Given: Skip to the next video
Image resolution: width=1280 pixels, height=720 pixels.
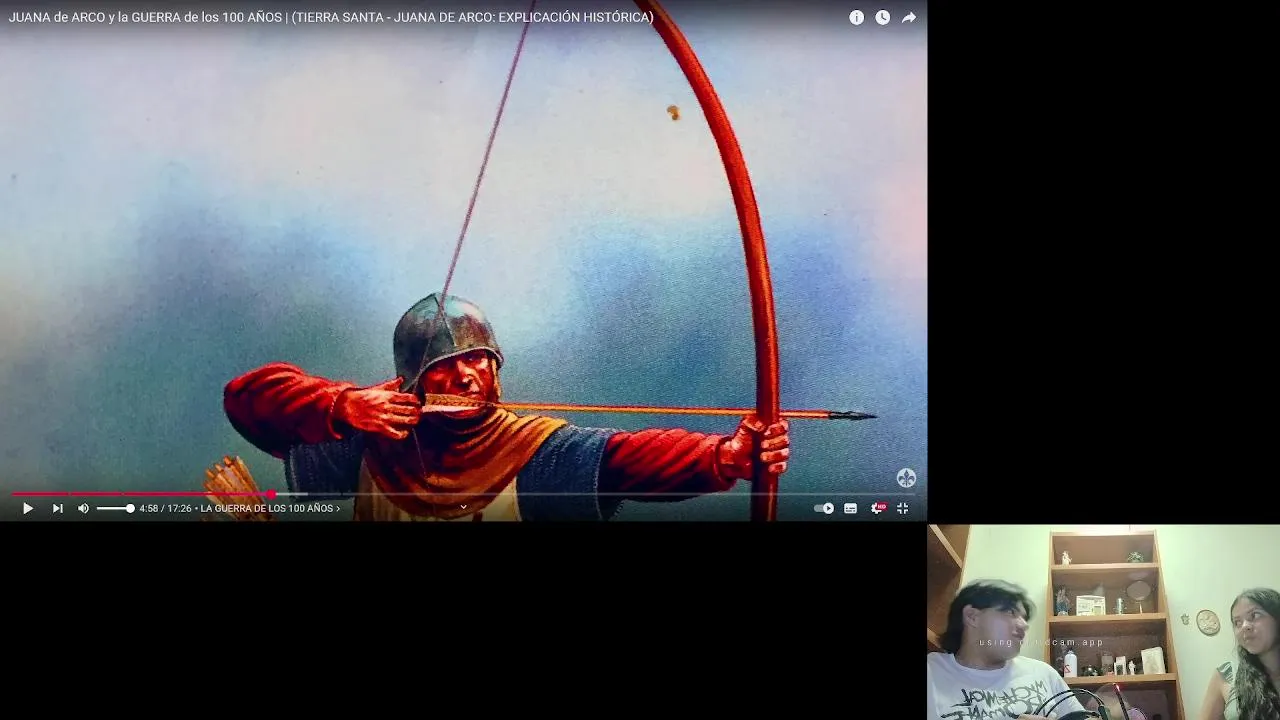Looking at the screenshot, I should pyautogui.click(x=57, y=508).
